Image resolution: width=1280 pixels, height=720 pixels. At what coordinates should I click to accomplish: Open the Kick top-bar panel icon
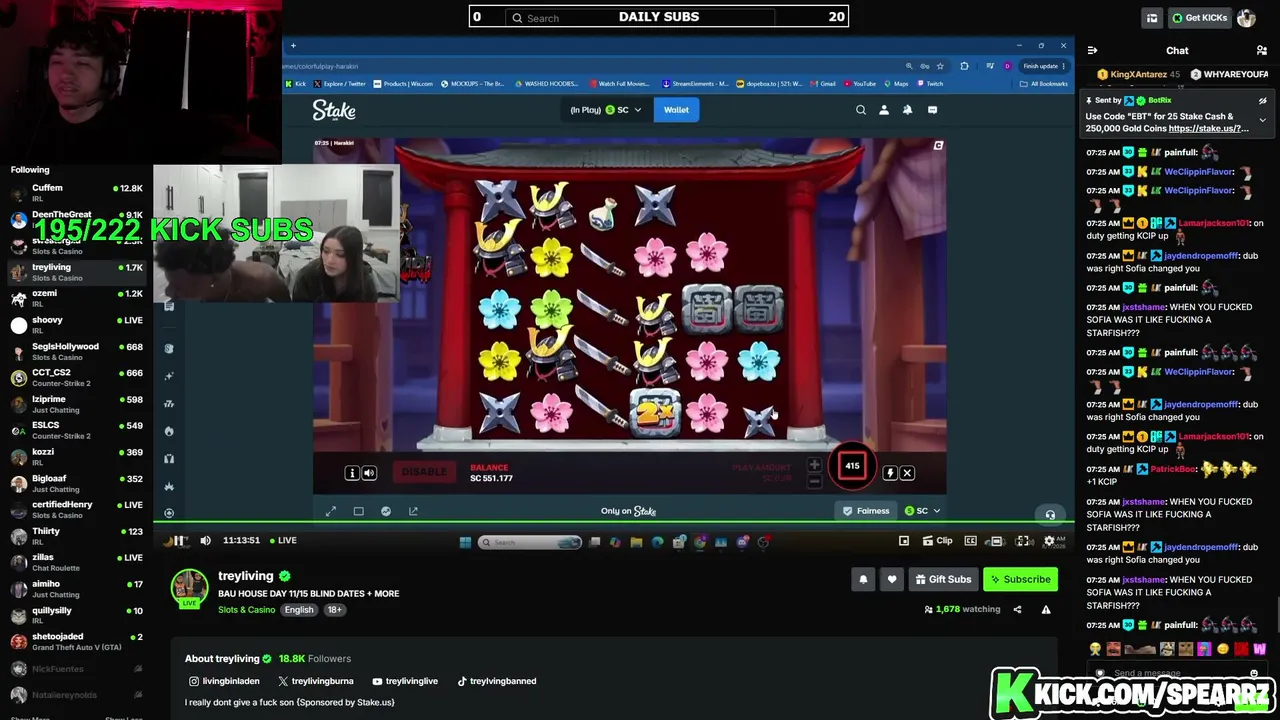pyautogui.click(x=1152, y=18)
